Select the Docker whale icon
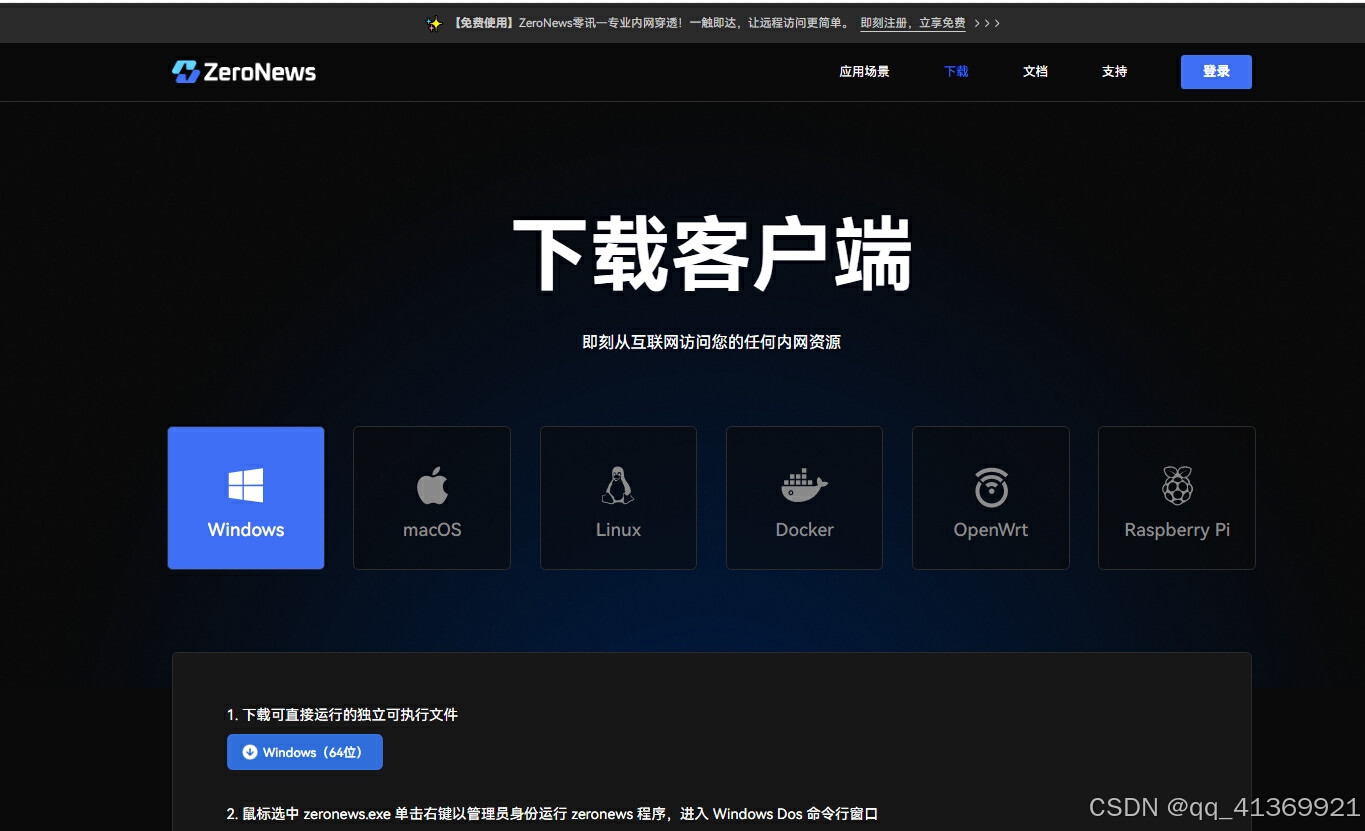The height and width of the screenshot is (831, 1365). [804, 486]
